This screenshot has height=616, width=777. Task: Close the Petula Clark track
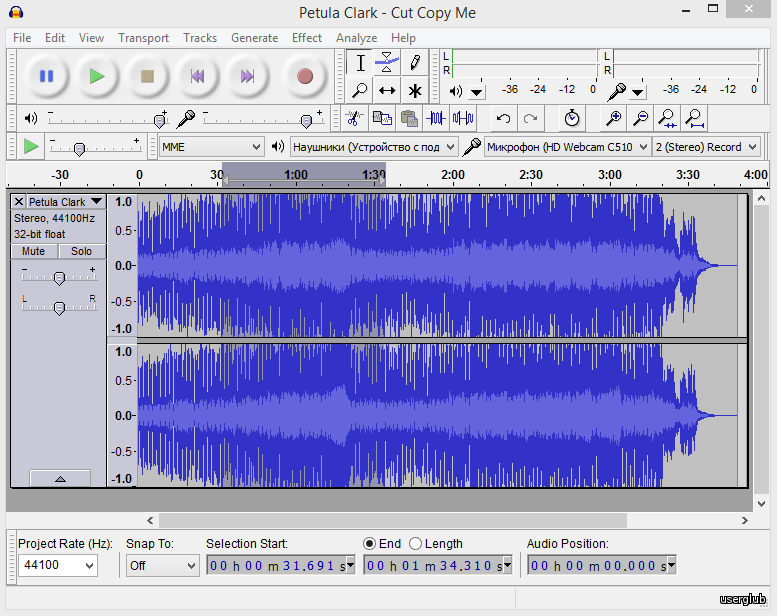(18, 202)
